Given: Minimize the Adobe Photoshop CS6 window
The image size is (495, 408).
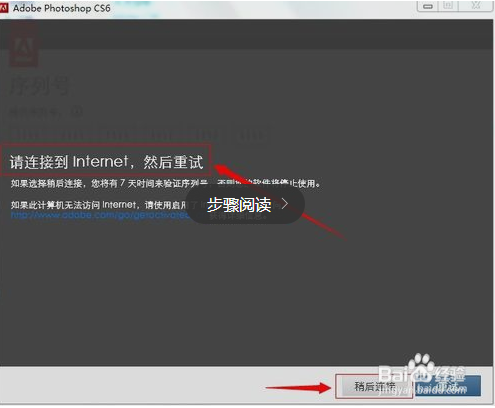Looking at the screenshot, I should tap(428, 6).
